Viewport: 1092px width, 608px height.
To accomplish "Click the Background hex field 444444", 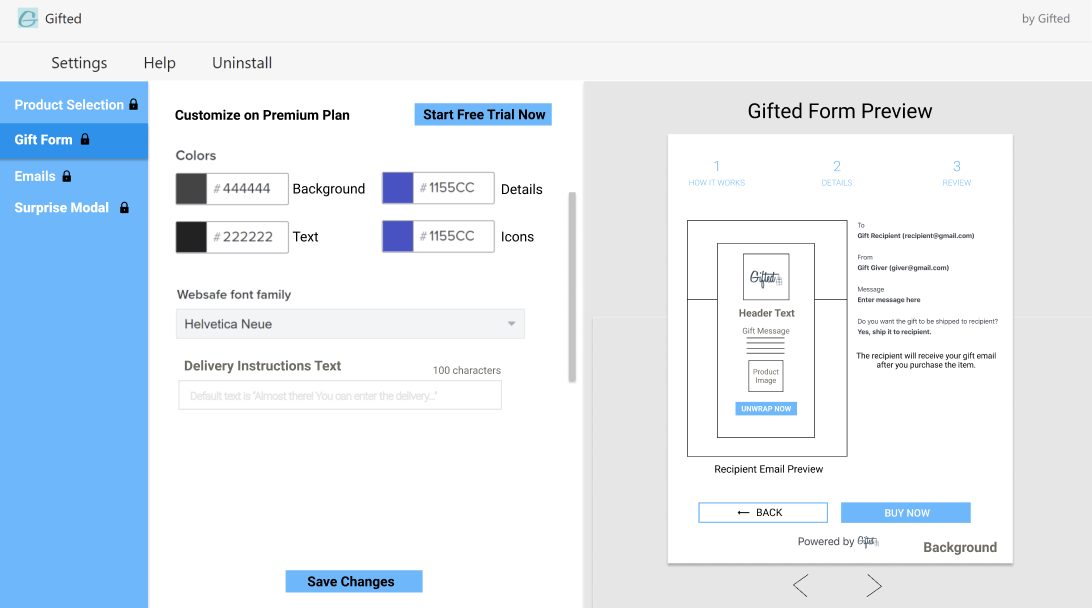I will [247, 189].
